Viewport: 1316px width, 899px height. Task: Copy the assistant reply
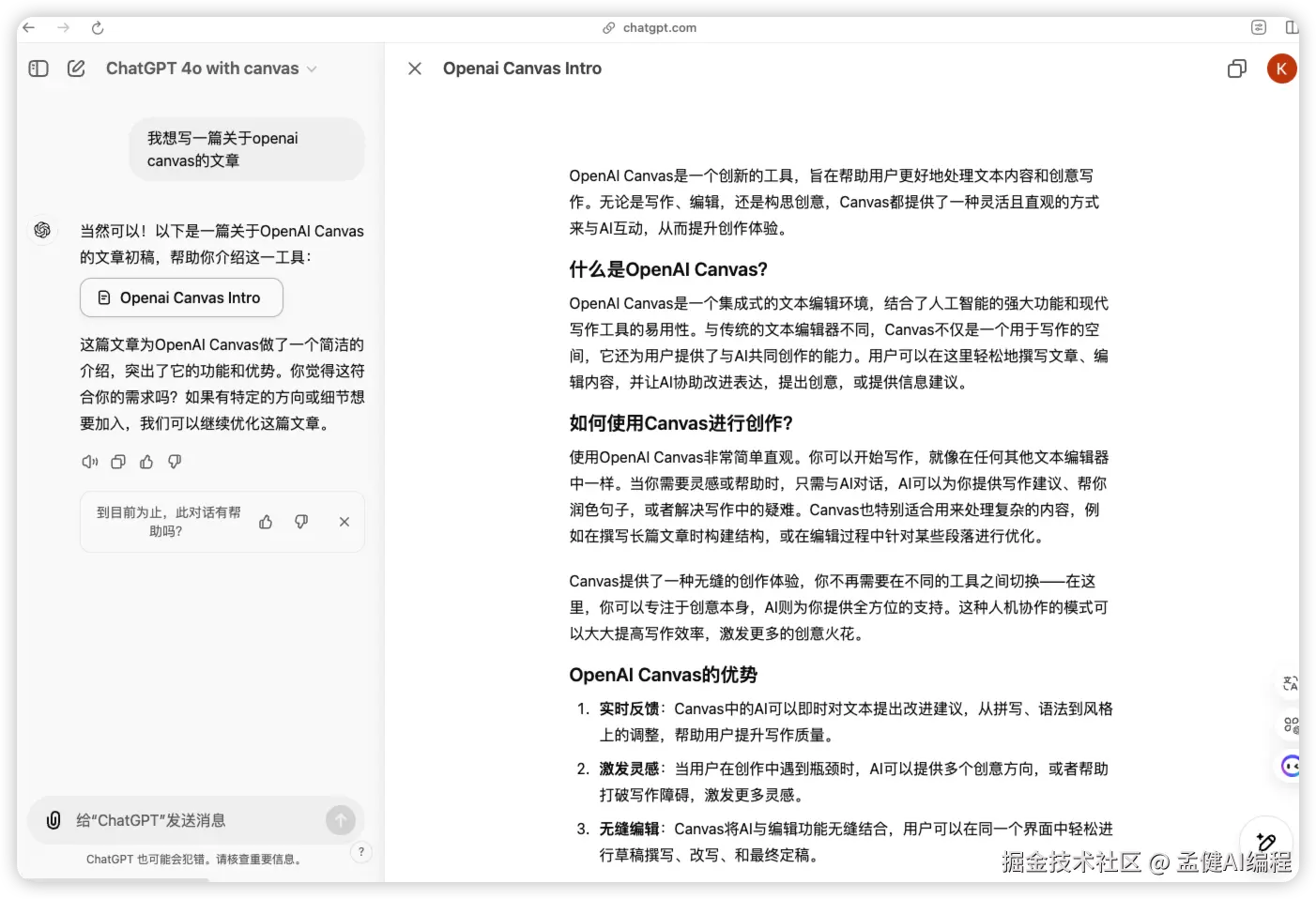click(x=118, y=462)
